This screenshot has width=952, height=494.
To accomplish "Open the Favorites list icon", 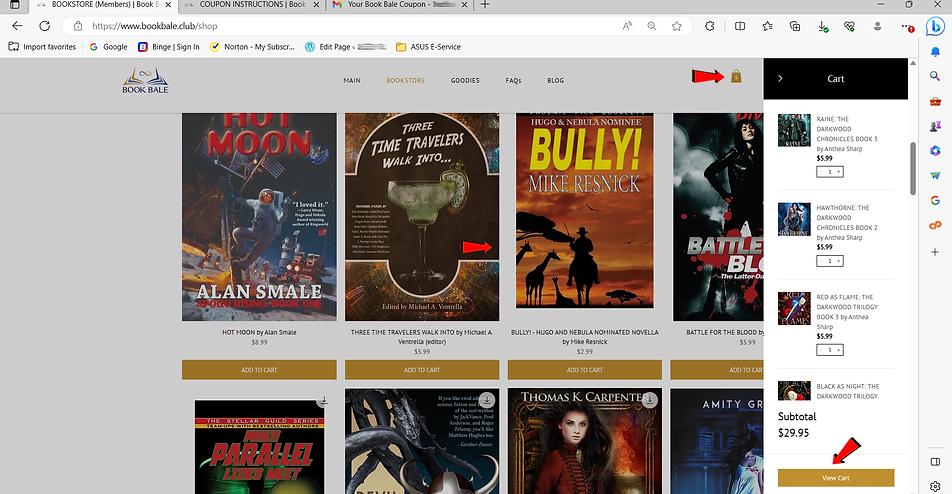I will 767,26.
